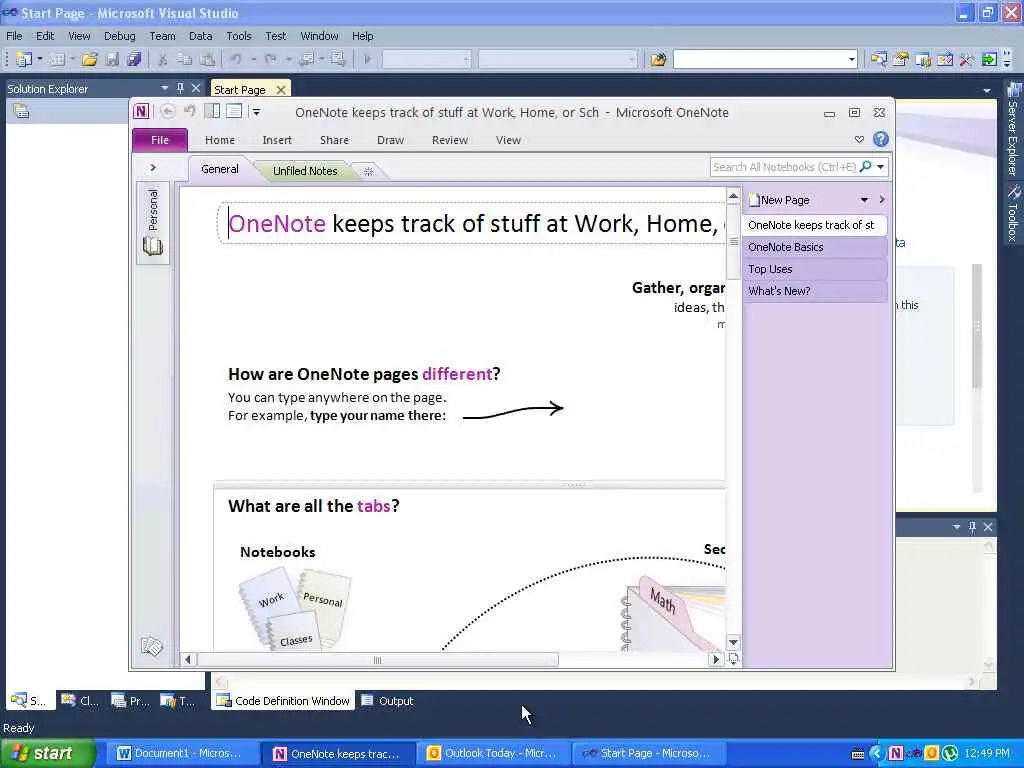The height and width of the screenshot is (768, 1024).
Task: Click the Cut scissors icon in Visual Studio
Action: [163, 59]
